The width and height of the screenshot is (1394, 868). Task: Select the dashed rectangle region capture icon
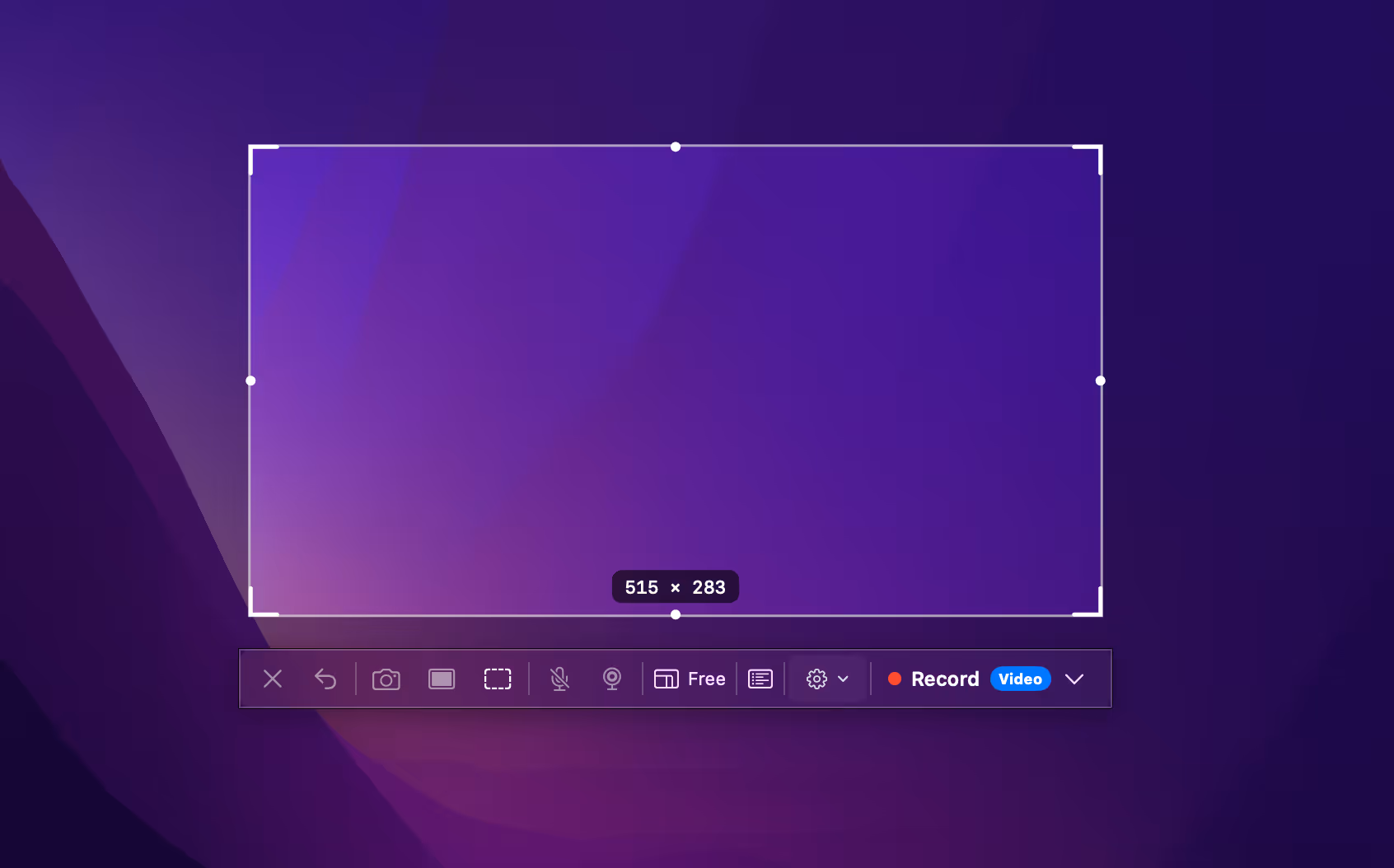coord(498,679)
